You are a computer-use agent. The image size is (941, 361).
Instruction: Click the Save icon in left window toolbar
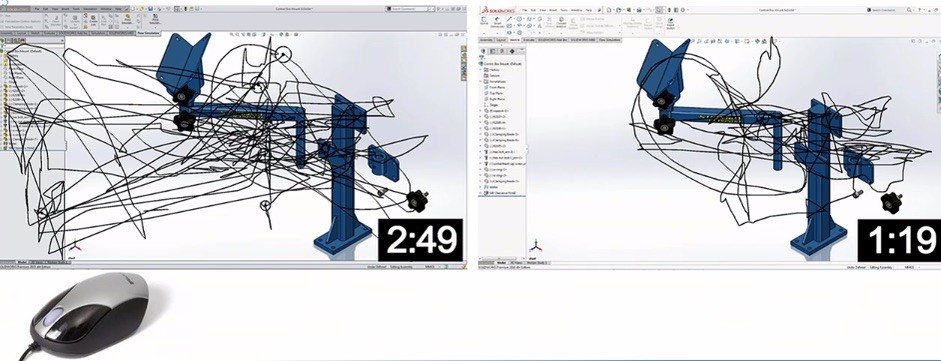coord(151,9)
